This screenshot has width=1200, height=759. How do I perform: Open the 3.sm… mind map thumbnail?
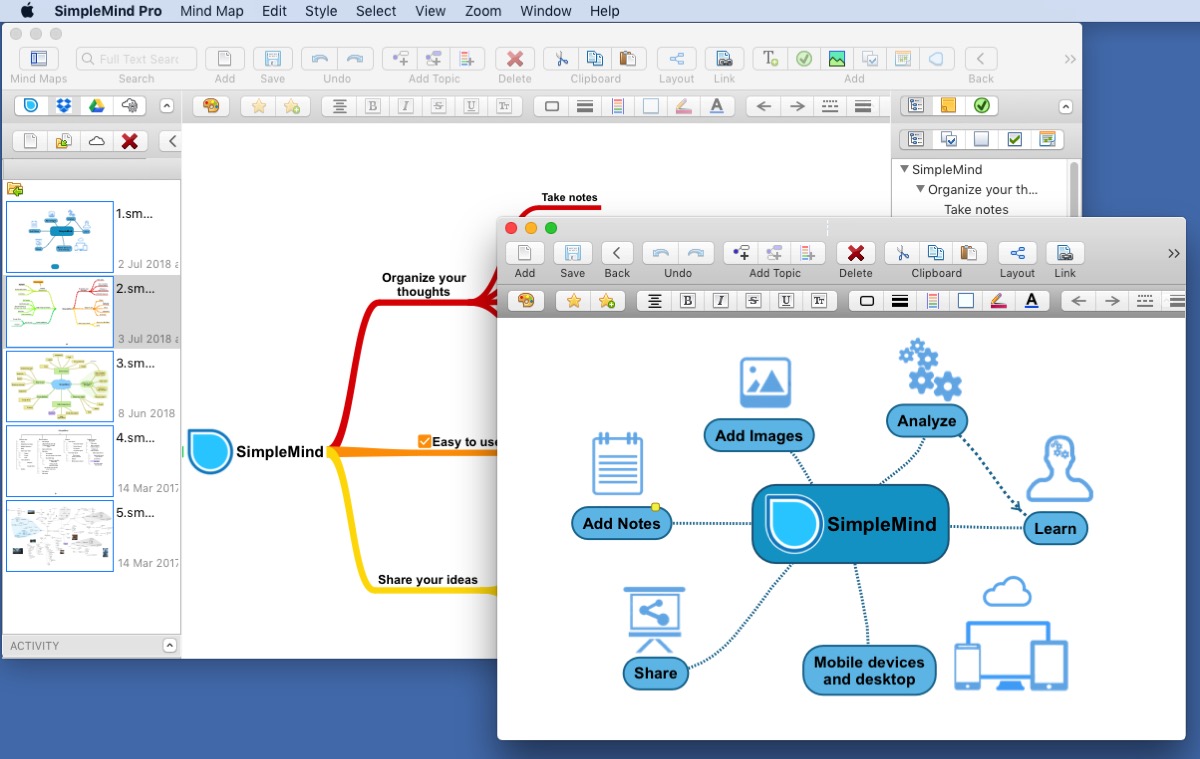[60, 386]
